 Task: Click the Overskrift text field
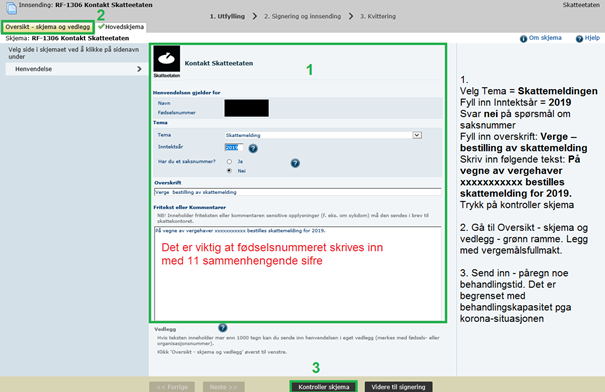point(297,192)
